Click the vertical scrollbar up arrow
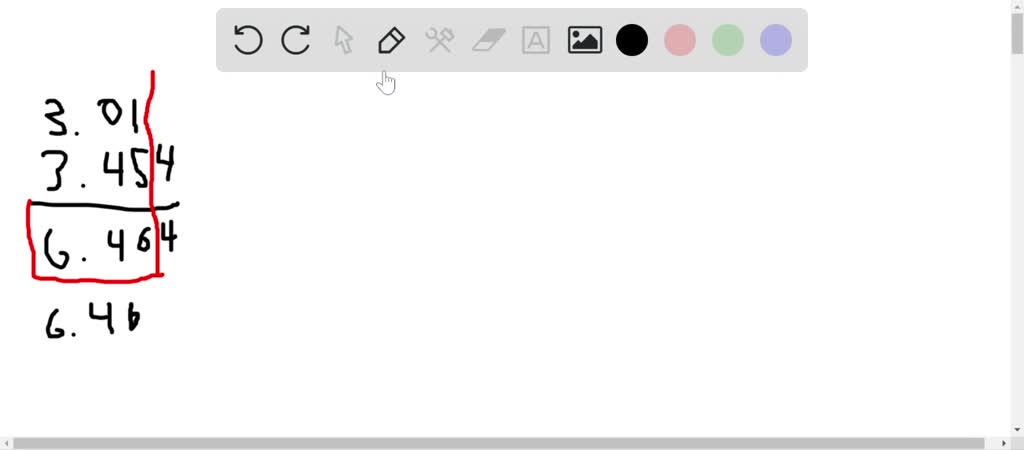Screen dimensions: 1024x450 coord(1017,5)
